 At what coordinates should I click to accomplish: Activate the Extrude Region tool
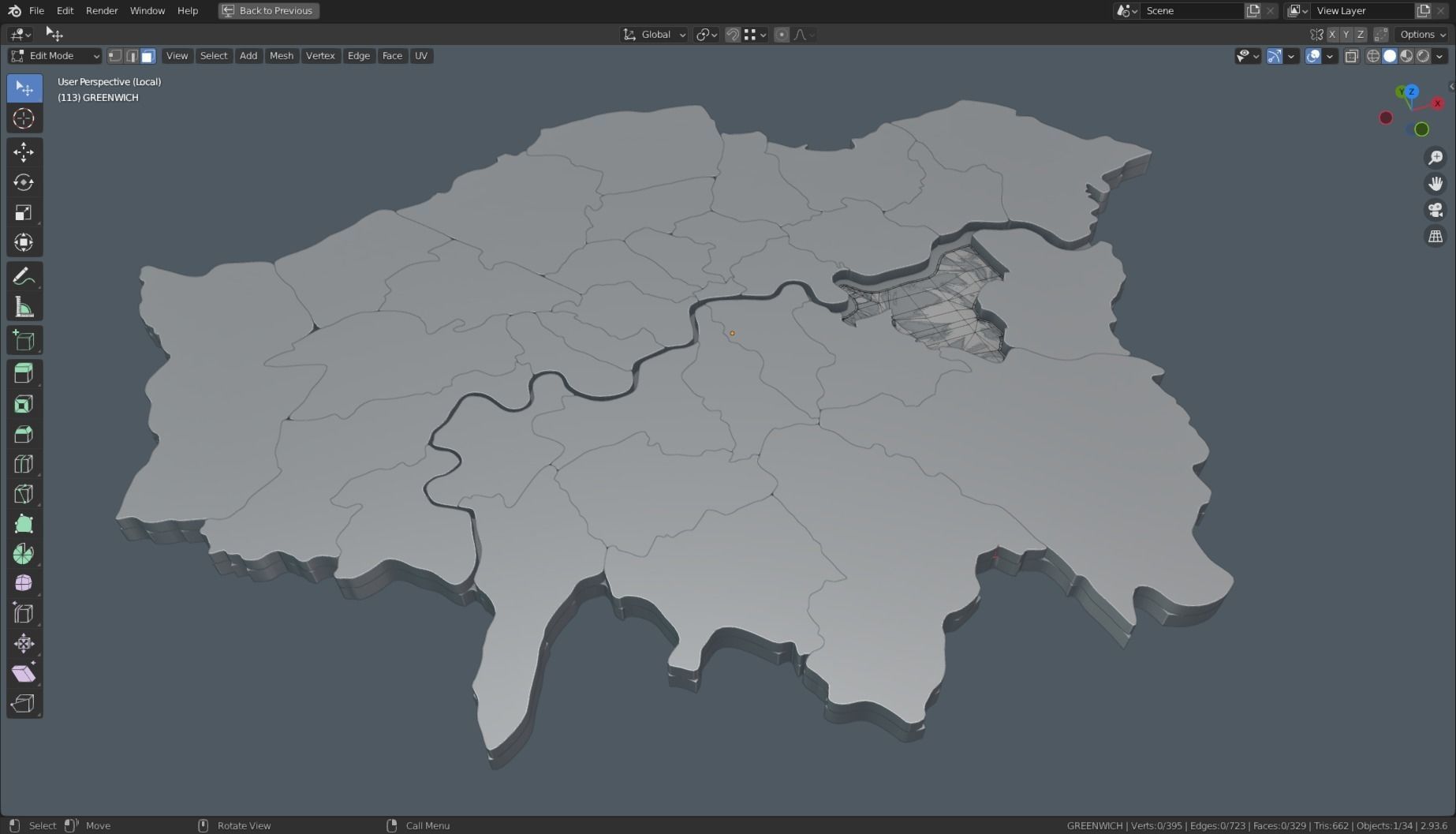coord(24,374)
